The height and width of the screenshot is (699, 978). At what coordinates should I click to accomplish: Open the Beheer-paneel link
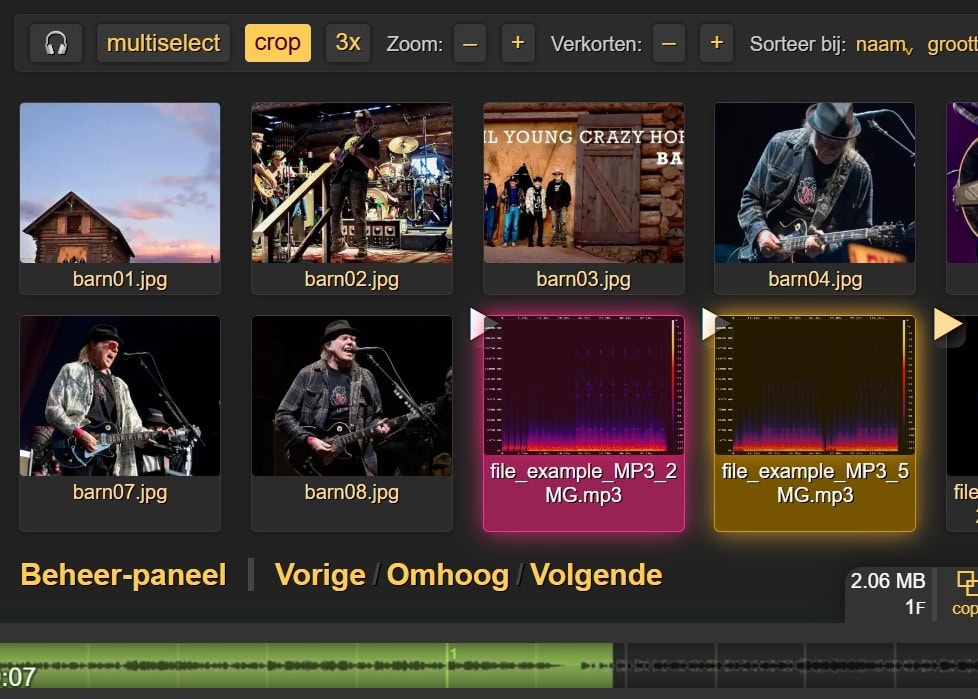click(123, 575)
